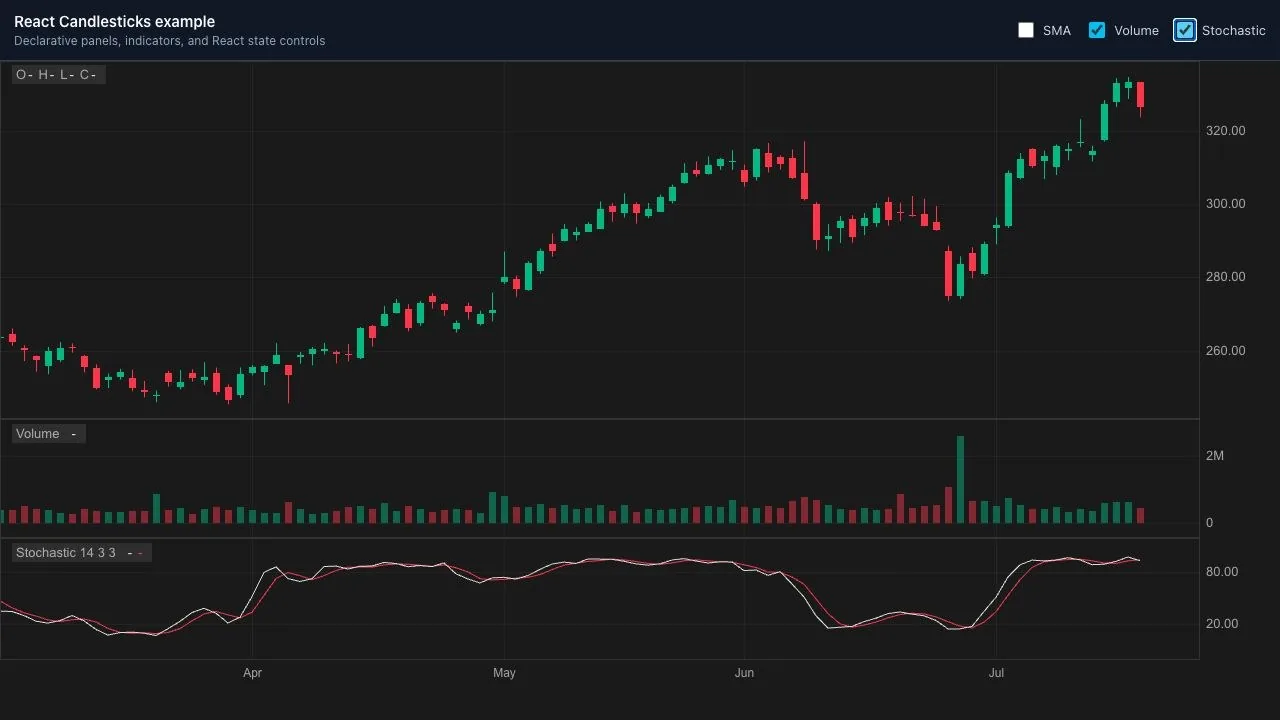Click the Stochastic 14 3 3 legend
The image size is (1280, 720).
pos(82,553)
